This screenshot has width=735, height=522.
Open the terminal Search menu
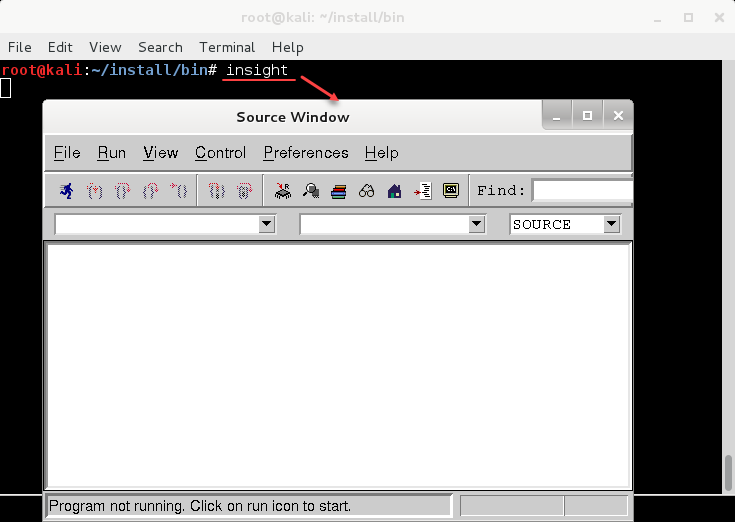[x=160, y=47]
